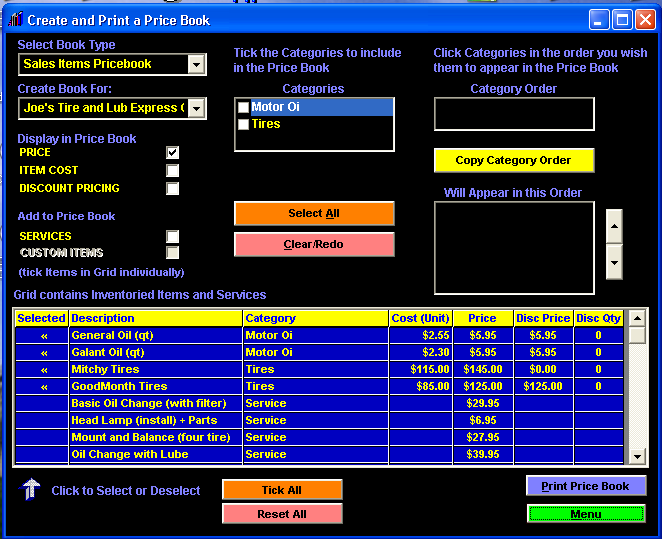Click the app icon in the title bar
Viewport: 662px width, 539px height.
(16, 19)
